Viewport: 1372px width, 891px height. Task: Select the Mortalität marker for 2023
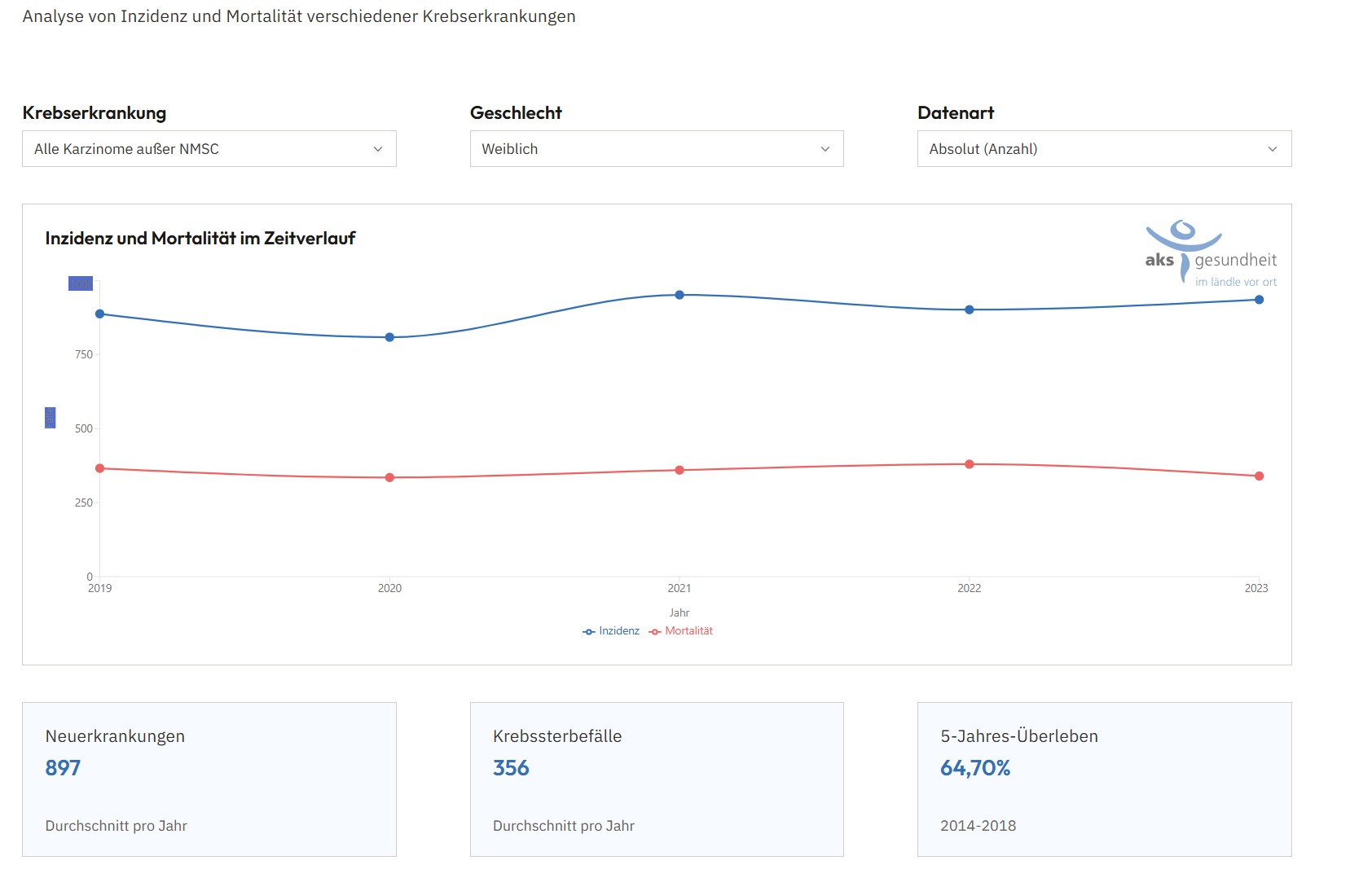tap(1259, 476)
